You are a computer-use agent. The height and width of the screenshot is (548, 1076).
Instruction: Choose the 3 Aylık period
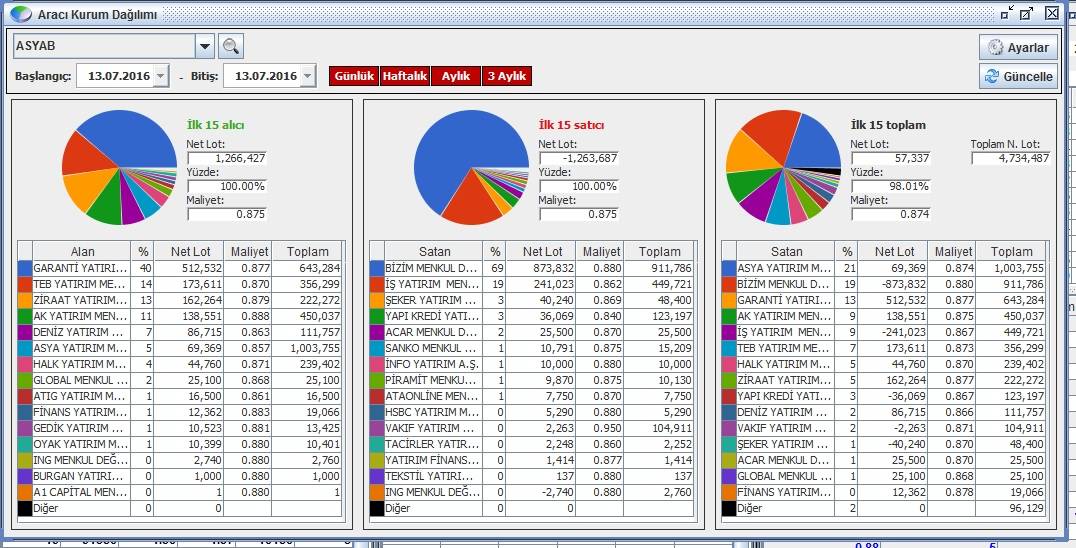[506, 76]
